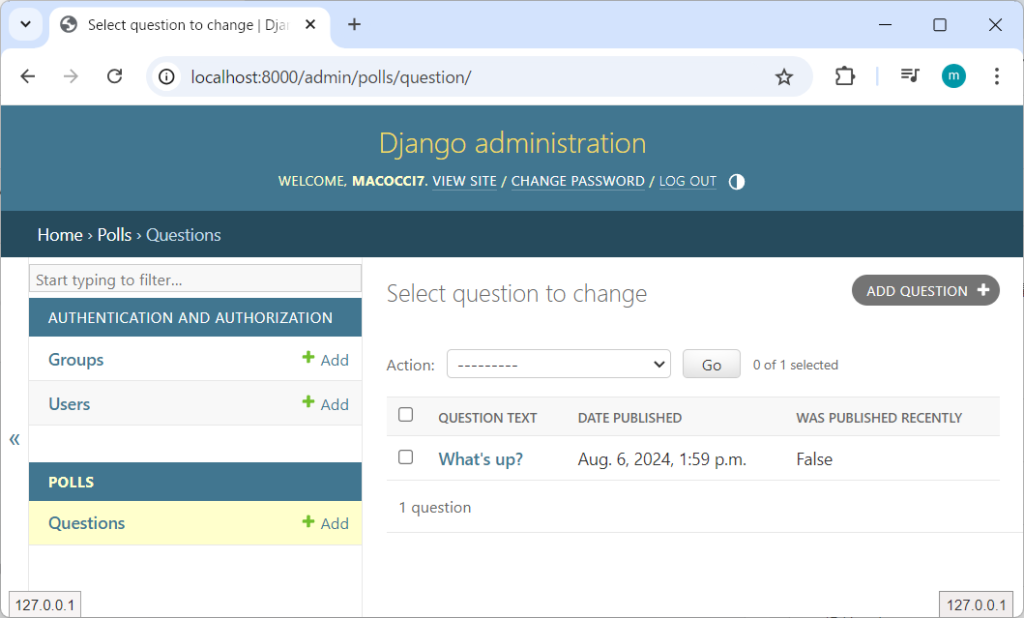The height and width of the screenshot is (618, 1024).
Task: Click the profile avatar icon
Action: (954, 76)
